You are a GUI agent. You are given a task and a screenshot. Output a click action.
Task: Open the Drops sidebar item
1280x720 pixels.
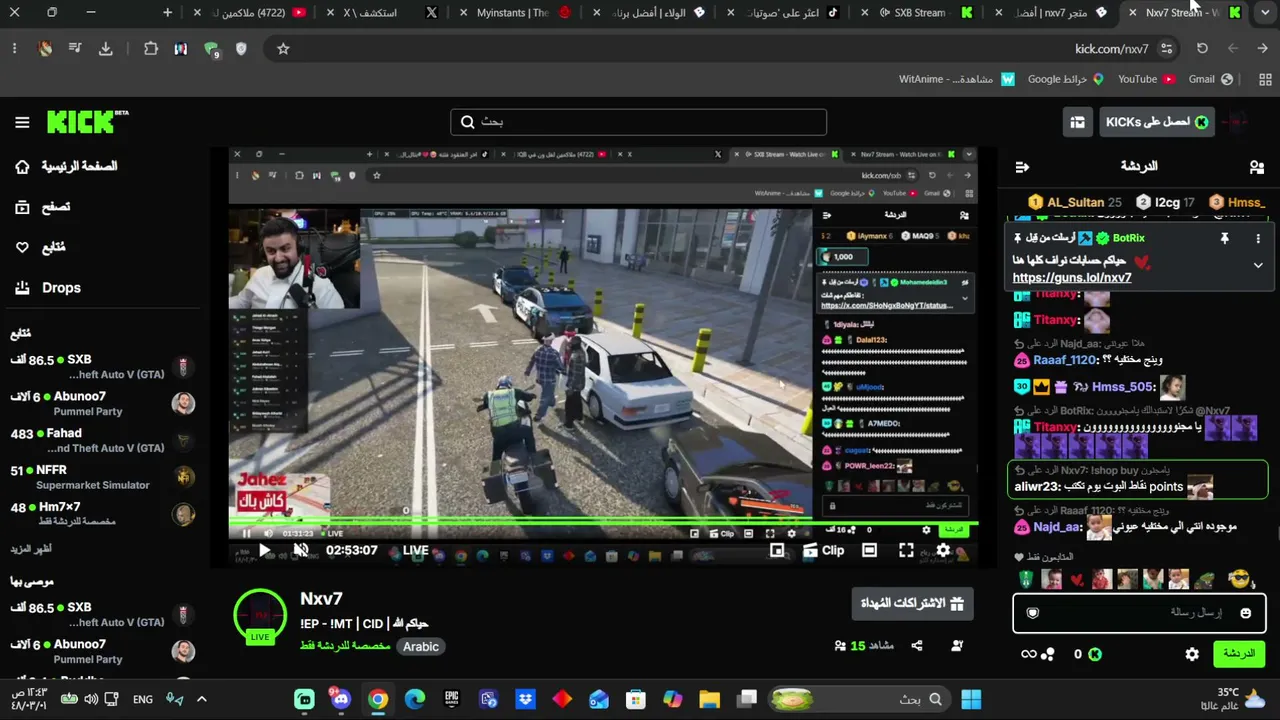coord(47,288)
